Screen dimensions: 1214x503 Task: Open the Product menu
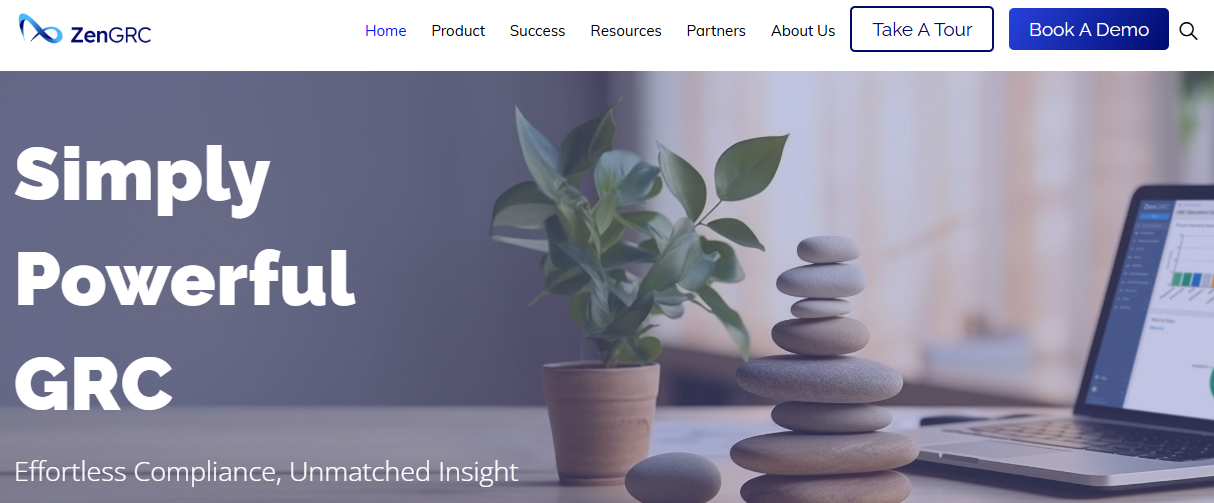pyautogui.click(x=458, y=31)
